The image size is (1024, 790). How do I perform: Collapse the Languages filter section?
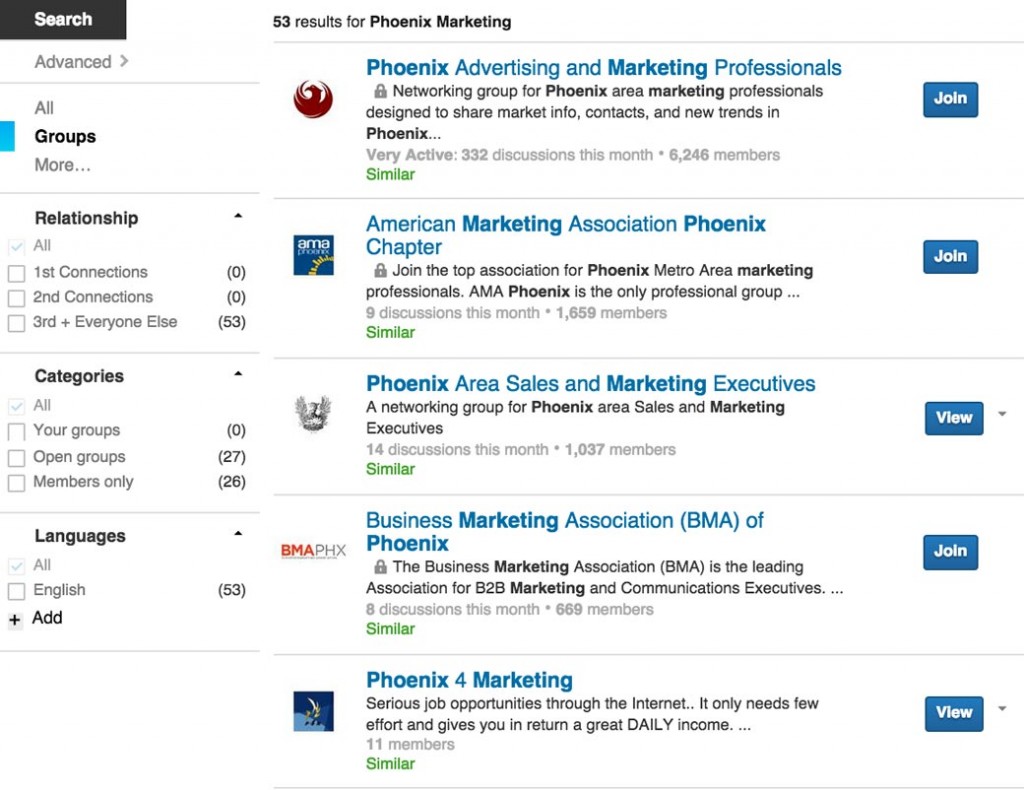(238, 532)
